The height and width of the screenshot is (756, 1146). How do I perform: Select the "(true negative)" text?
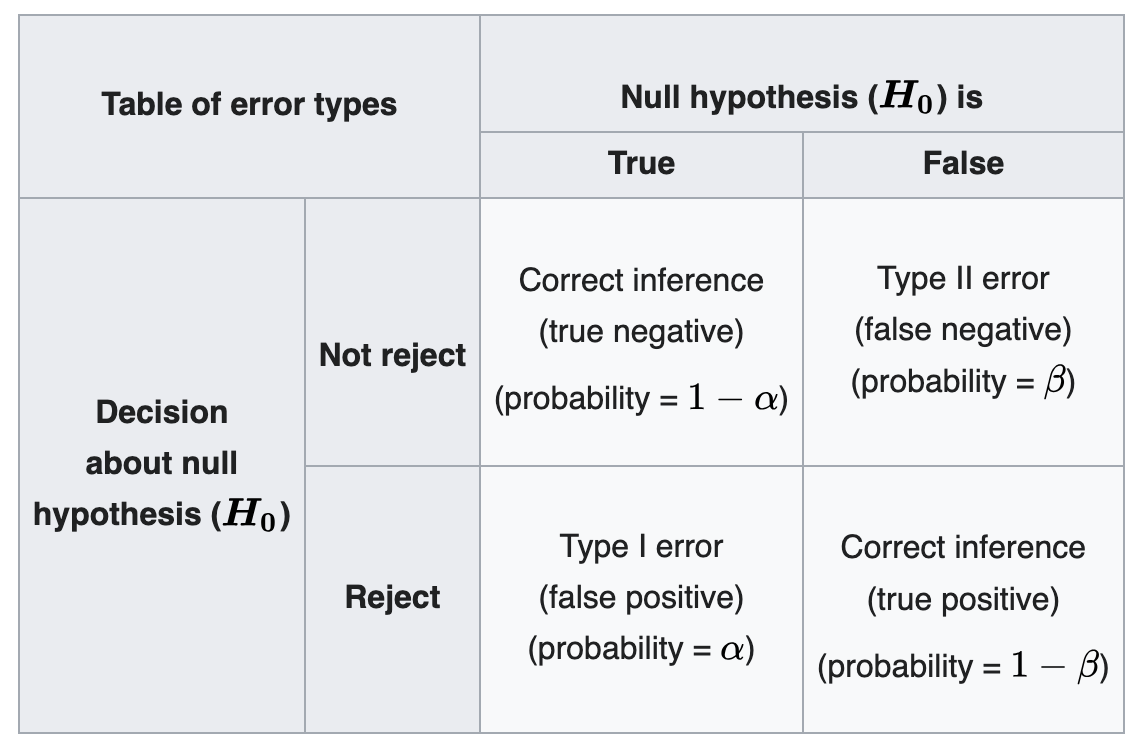pyautogui.click(x=641, y=330)
